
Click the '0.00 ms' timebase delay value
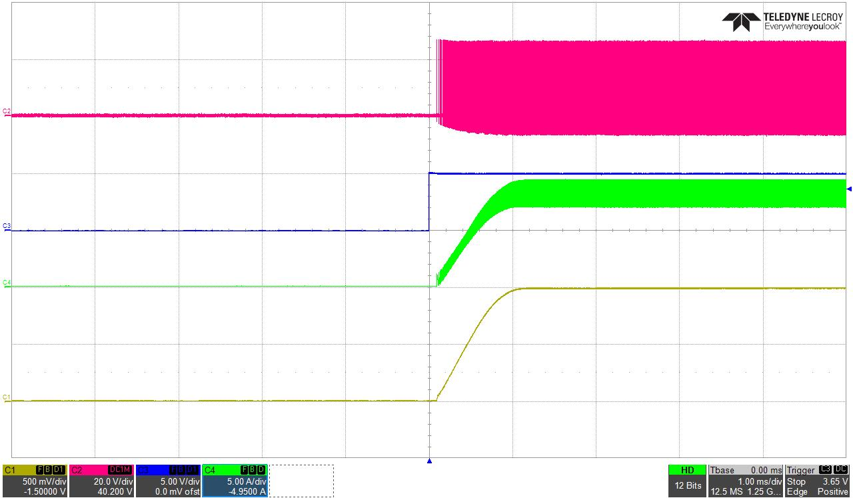tap(767, 470)
